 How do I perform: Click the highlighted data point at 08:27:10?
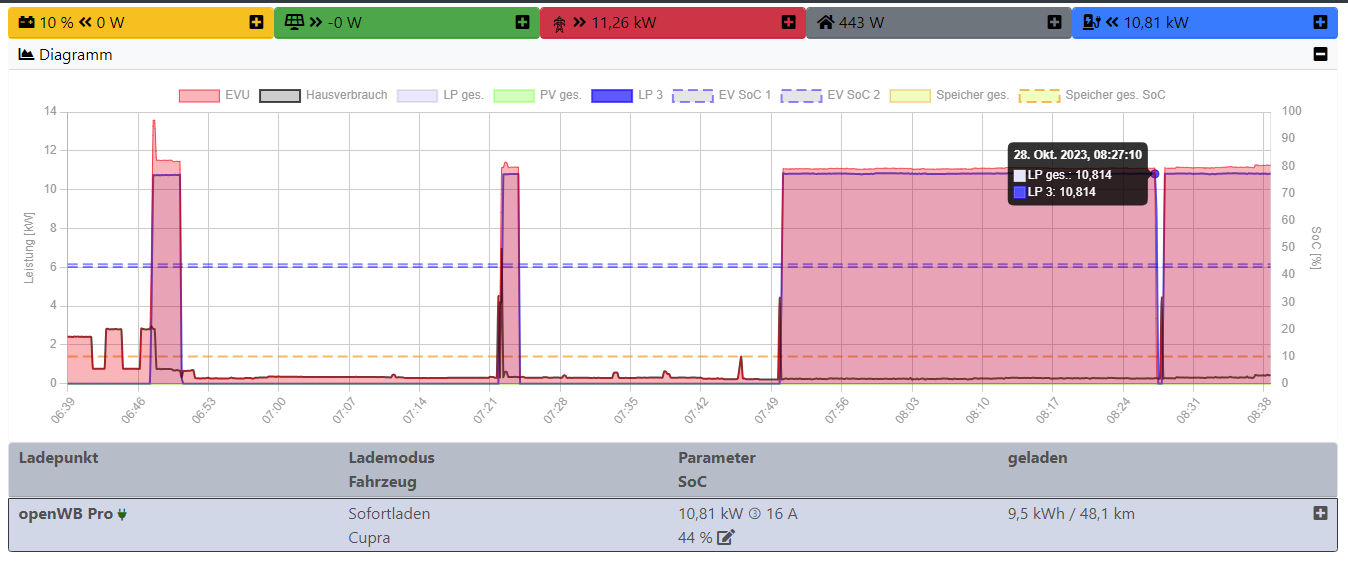point(1154,174)
